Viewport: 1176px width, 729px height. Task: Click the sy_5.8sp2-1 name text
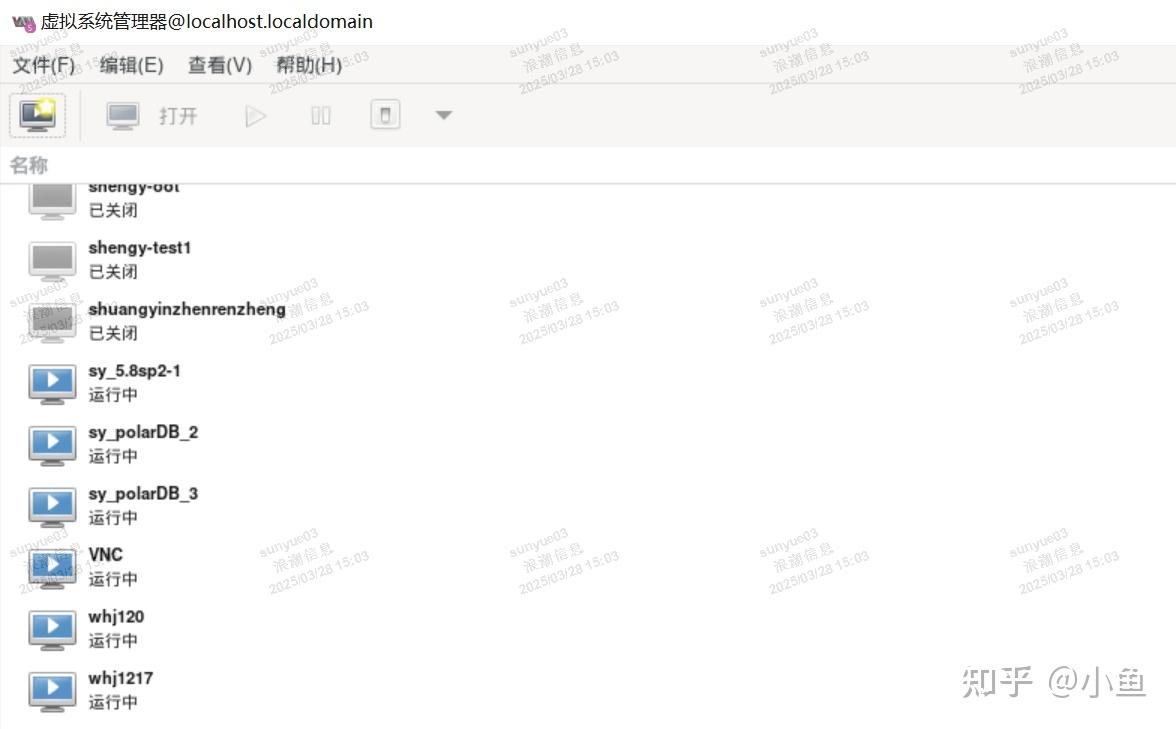[x=134, y=371]
